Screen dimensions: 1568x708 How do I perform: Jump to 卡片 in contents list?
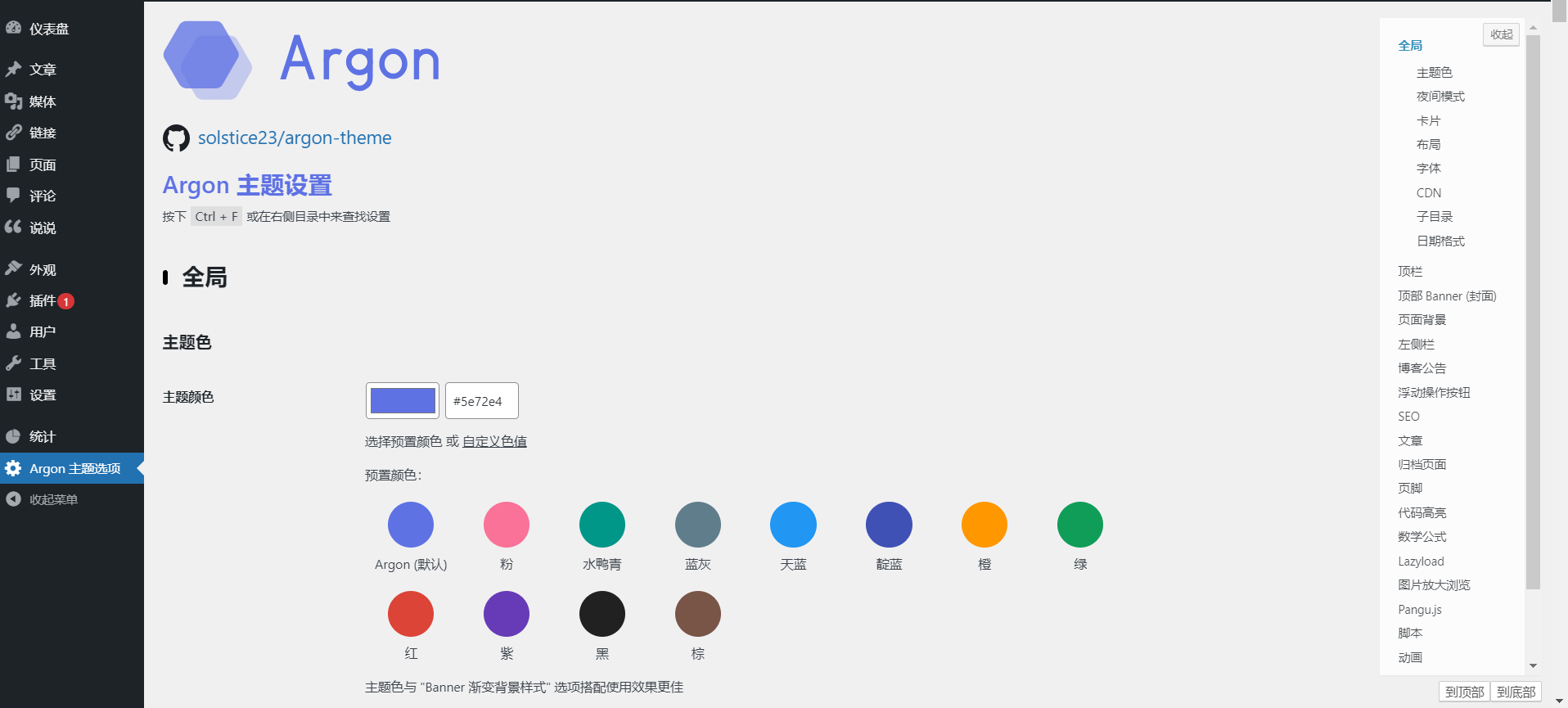(1428, 121)
